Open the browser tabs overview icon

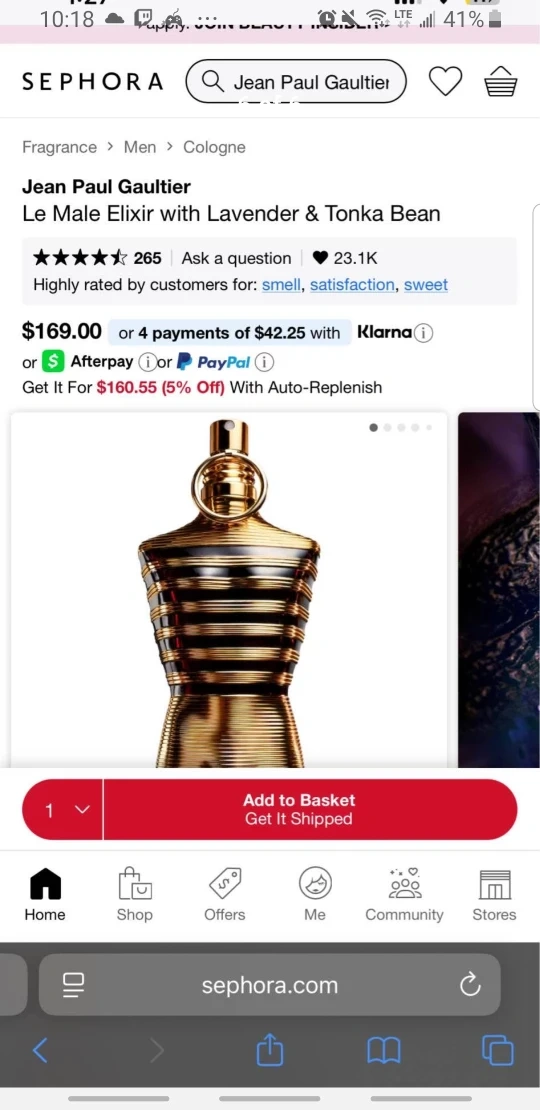[x=498, y=1050]
